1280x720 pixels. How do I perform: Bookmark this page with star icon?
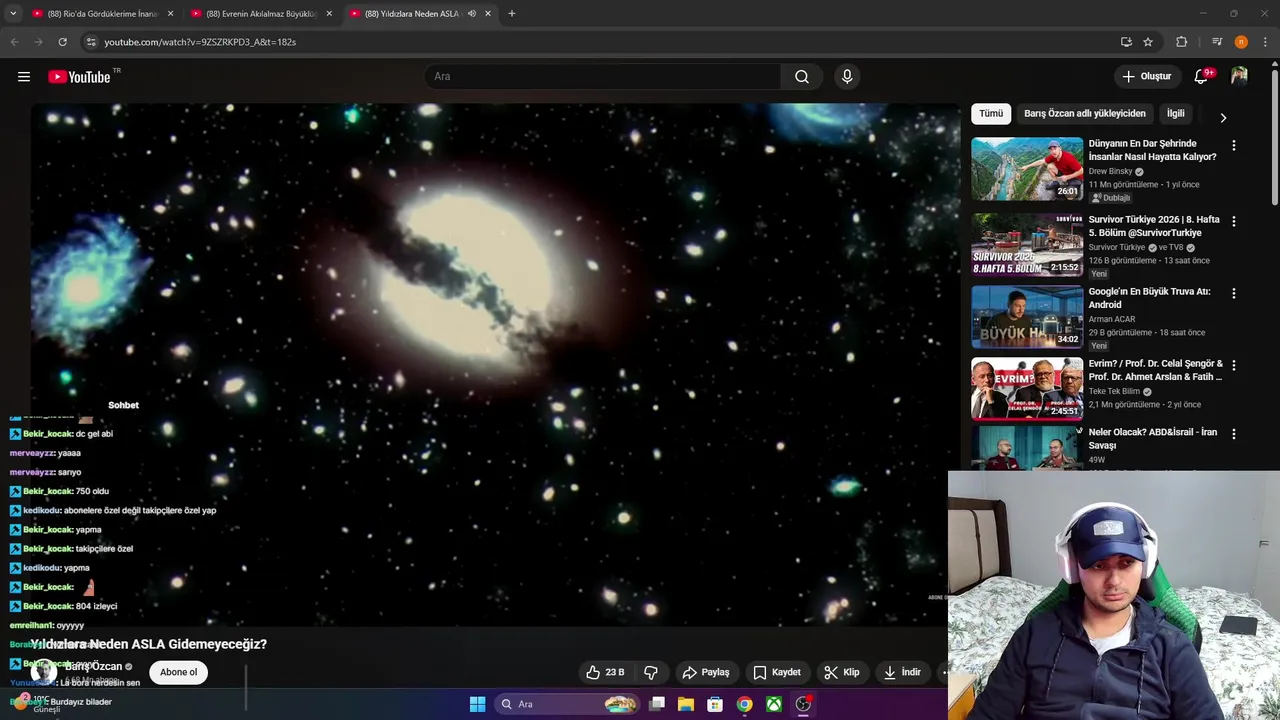pos(1148,42)
